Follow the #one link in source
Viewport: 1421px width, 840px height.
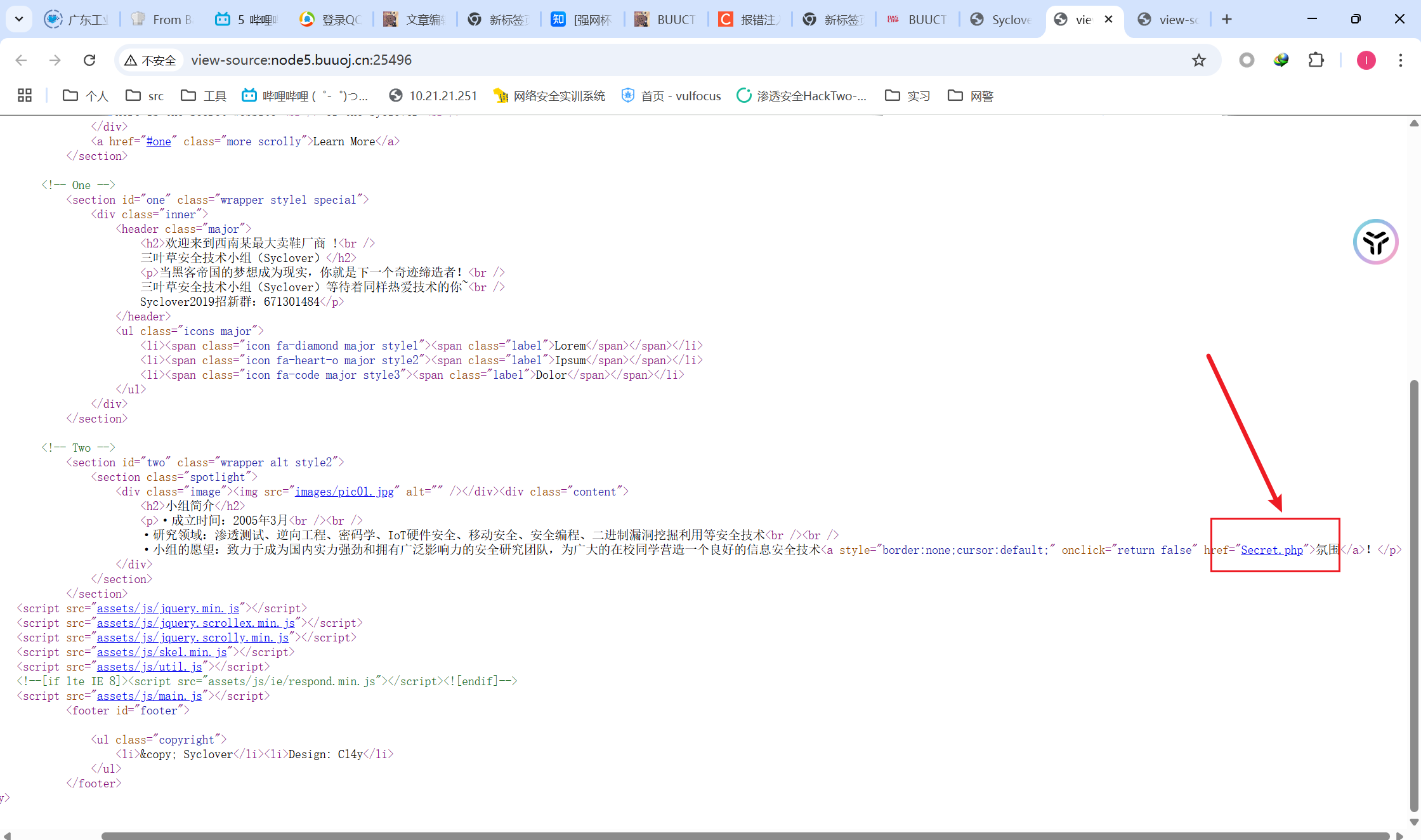pos(159,141)
